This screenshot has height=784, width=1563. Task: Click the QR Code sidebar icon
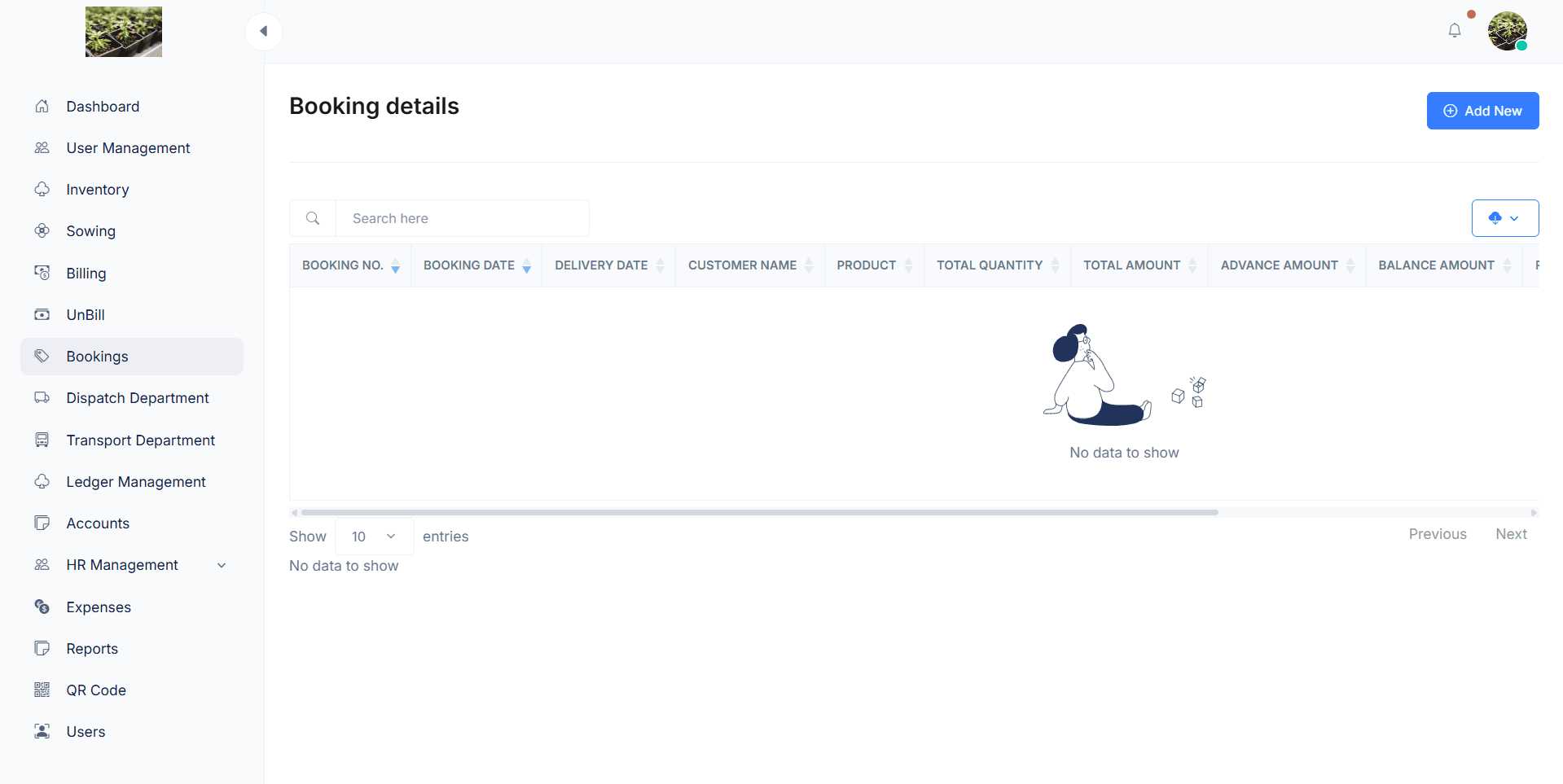click(x=42, y=690)
